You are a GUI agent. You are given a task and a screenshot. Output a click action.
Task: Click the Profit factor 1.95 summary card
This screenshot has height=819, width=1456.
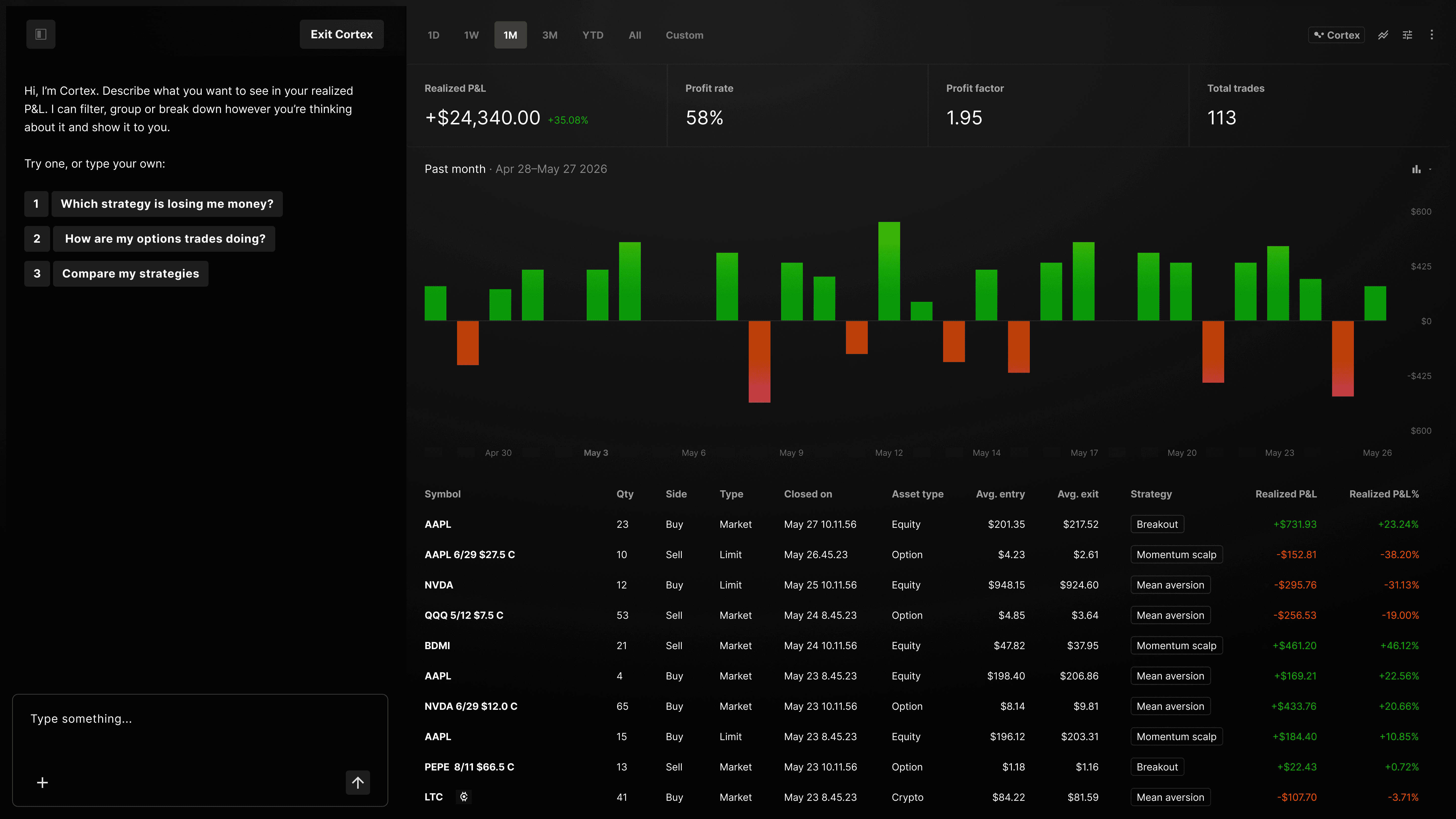point(1058,106)
